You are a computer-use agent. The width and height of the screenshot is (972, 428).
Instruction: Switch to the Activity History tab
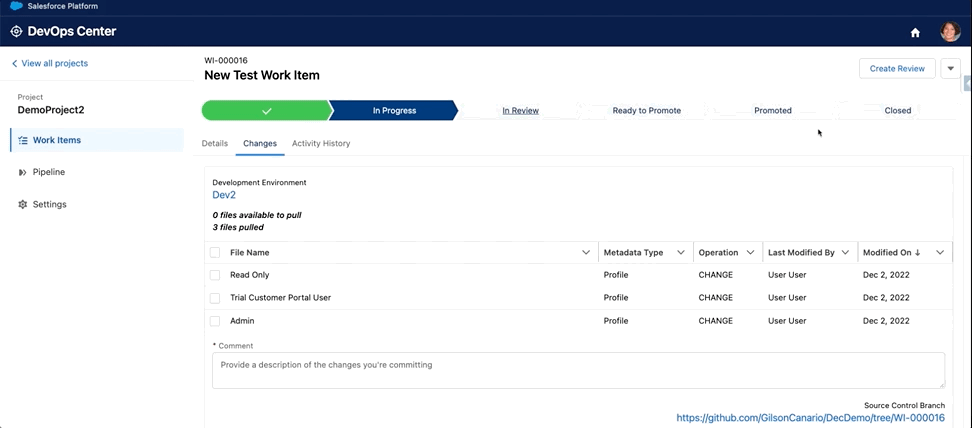[x=321, y=143]
